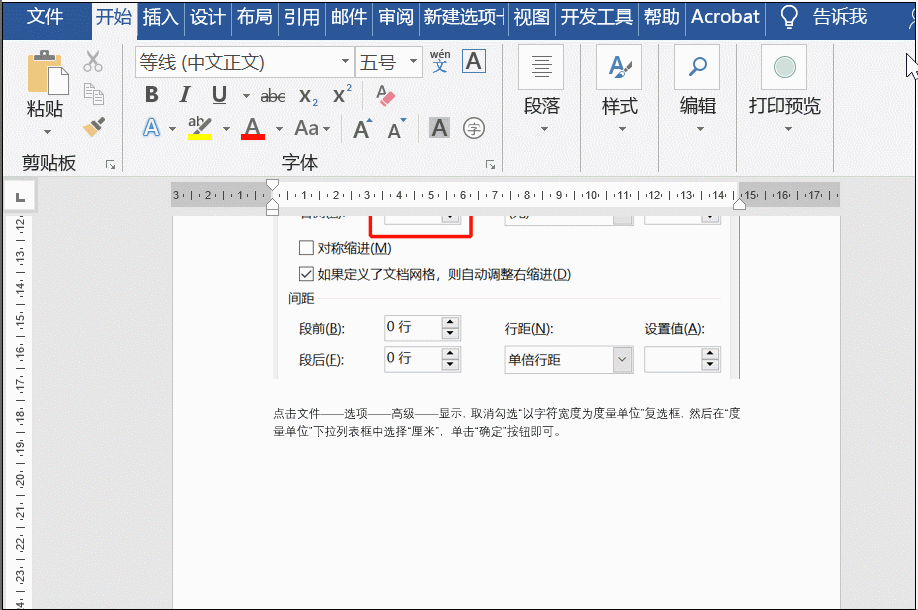Switch to the 引用 tab

(x=302, y=17)
